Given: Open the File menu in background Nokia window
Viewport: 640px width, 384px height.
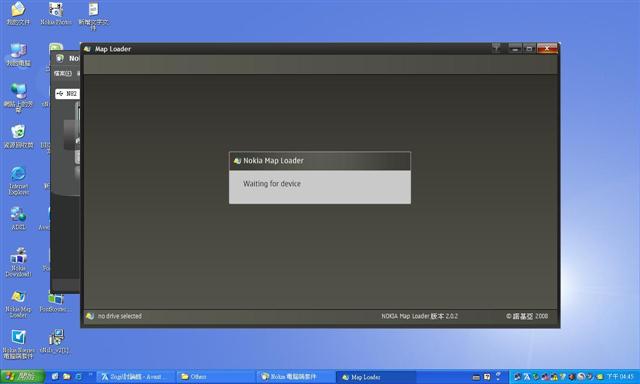Looking at the screenshot, I should click(x=62, y=73).
